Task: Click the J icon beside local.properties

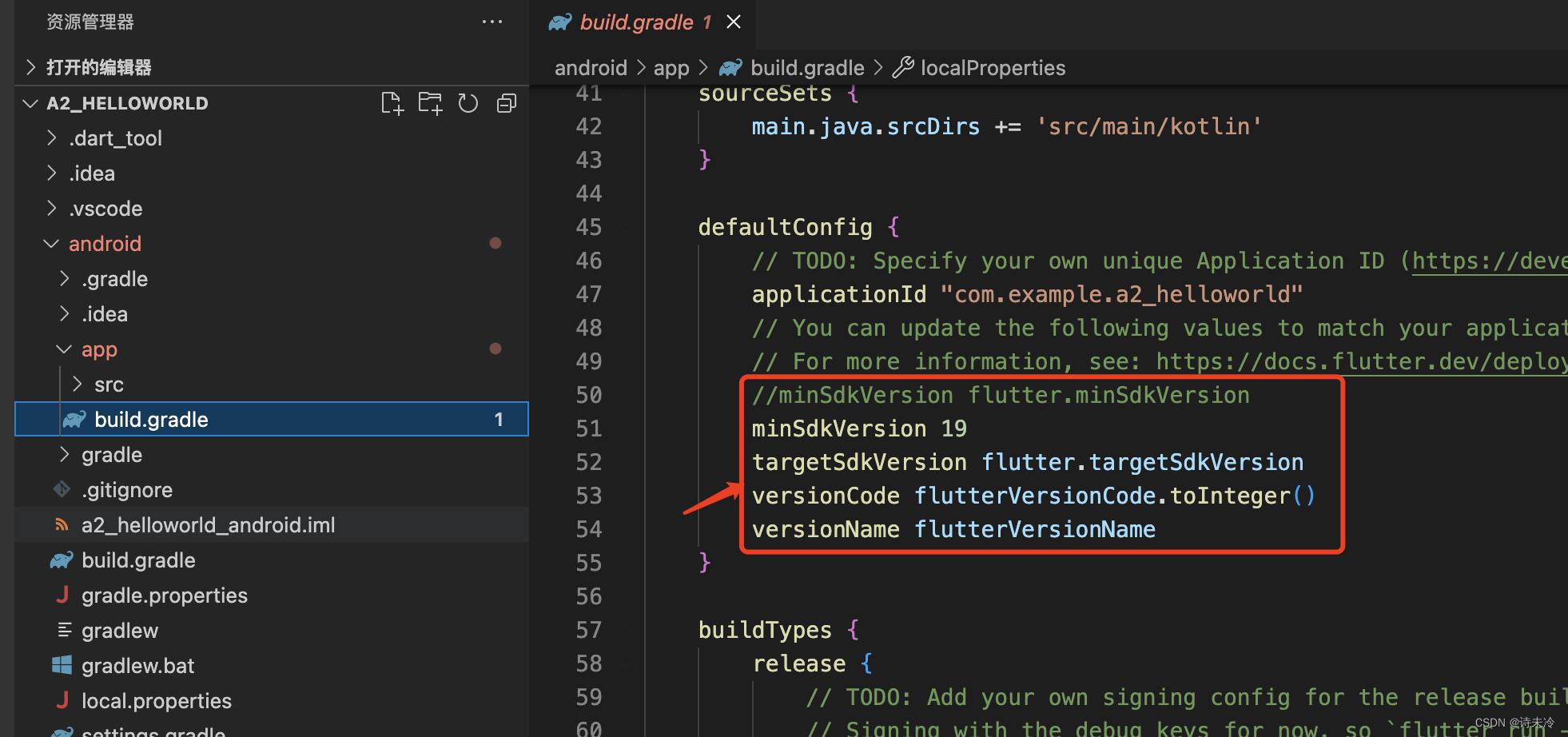Action: (x=62, y=700)
